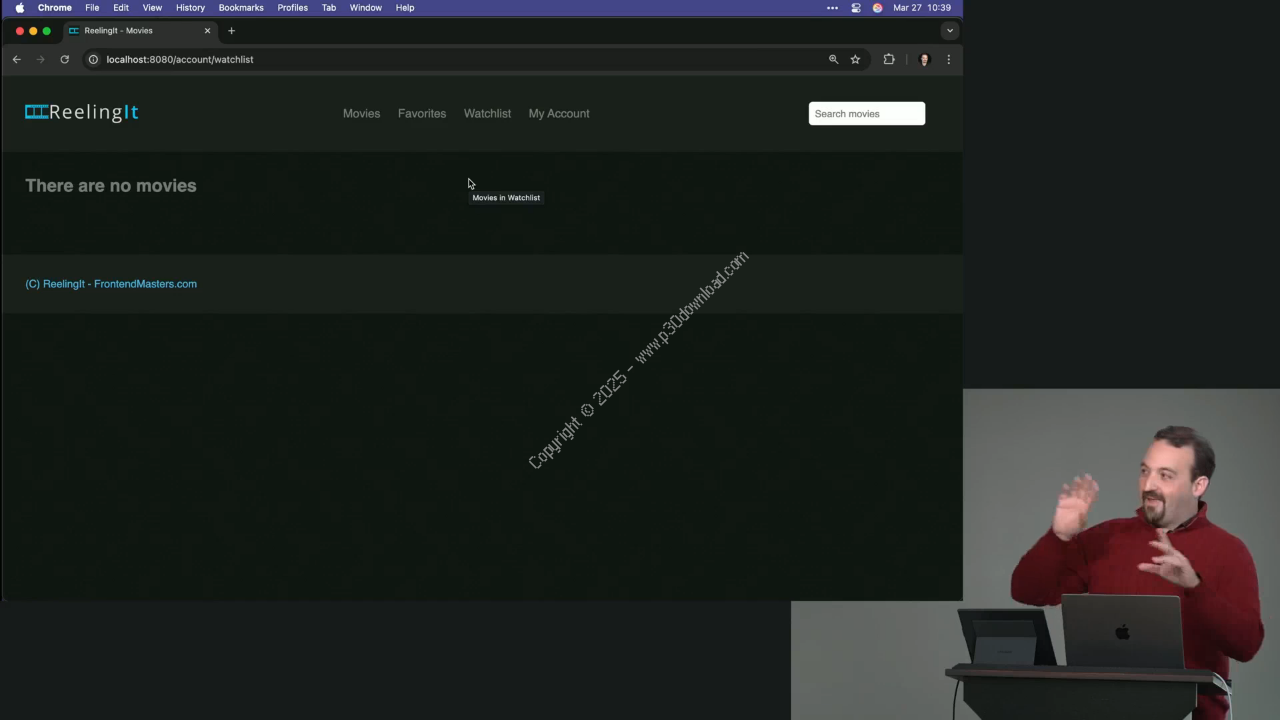The height and width of the screenshot is (720, 1280).
Task: Bookmark this page with star icon
Action: coord(855,59)
